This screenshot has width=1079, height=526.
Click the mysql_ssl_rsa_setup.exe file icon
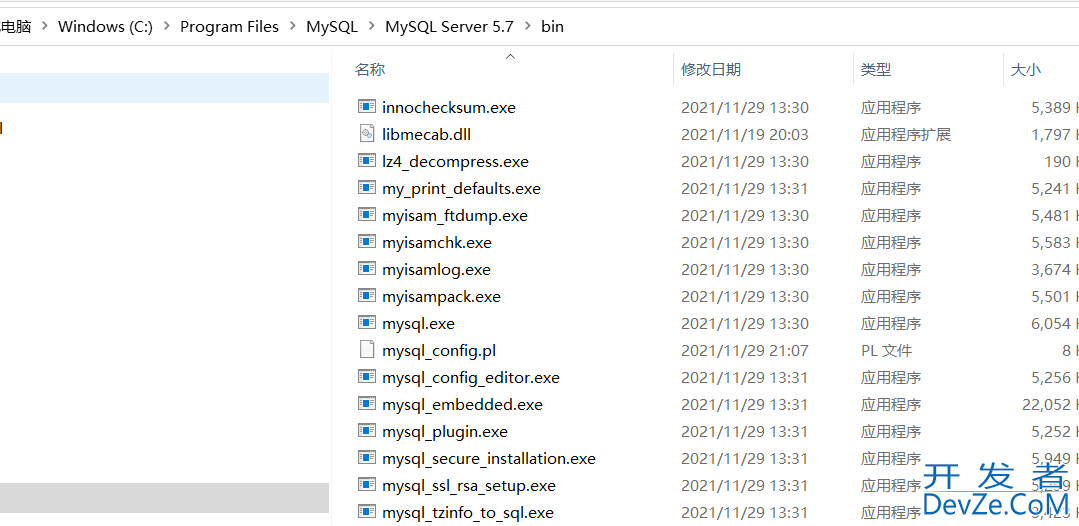click(367, 485)
